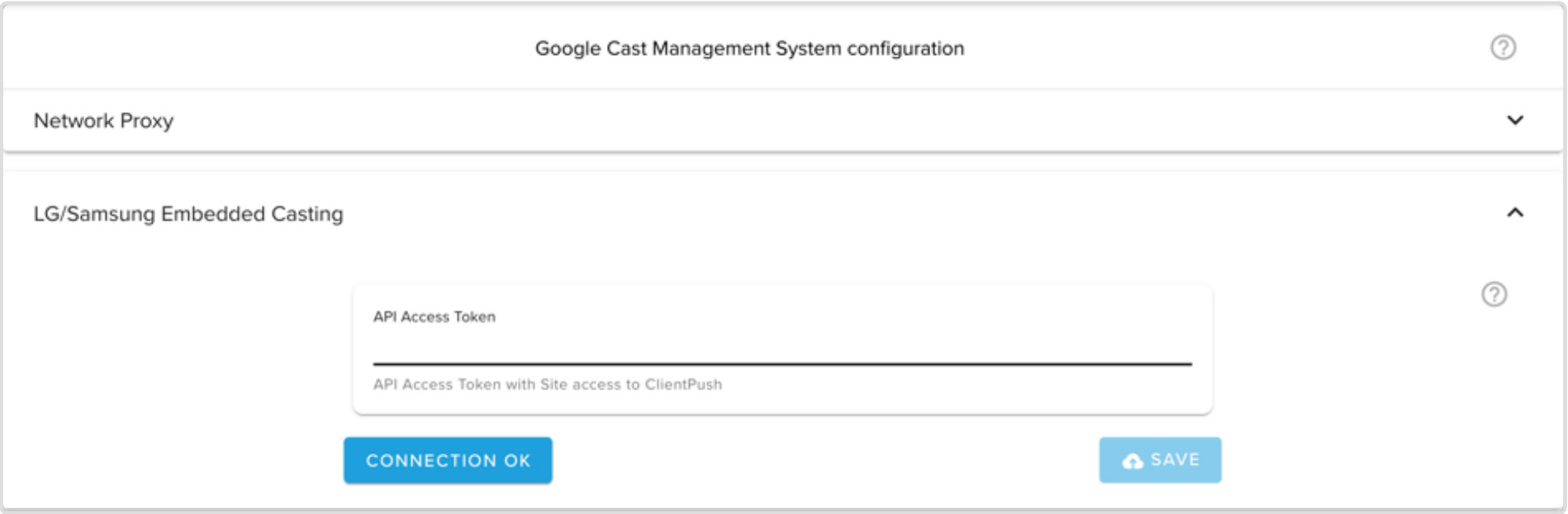
Task: Focus the API Access Token input field
Action: 782,348
